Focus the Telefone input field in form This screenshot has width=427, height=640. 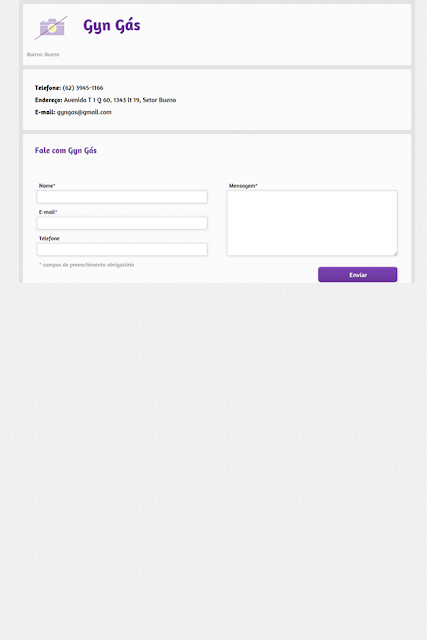tap(122, 249)
